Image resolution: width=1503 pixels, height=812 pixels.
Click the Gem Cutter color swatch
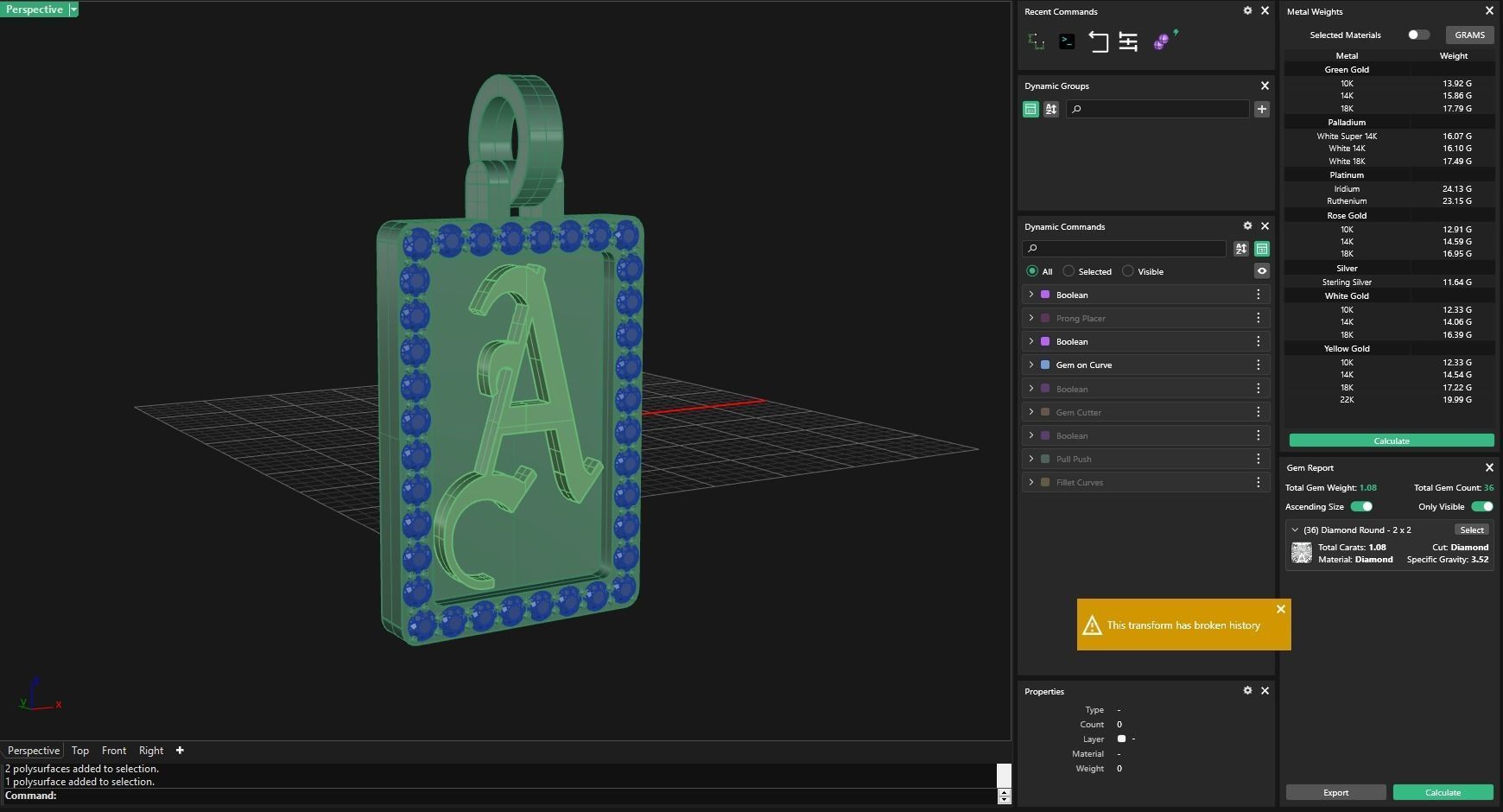(x=1045, y=412)
